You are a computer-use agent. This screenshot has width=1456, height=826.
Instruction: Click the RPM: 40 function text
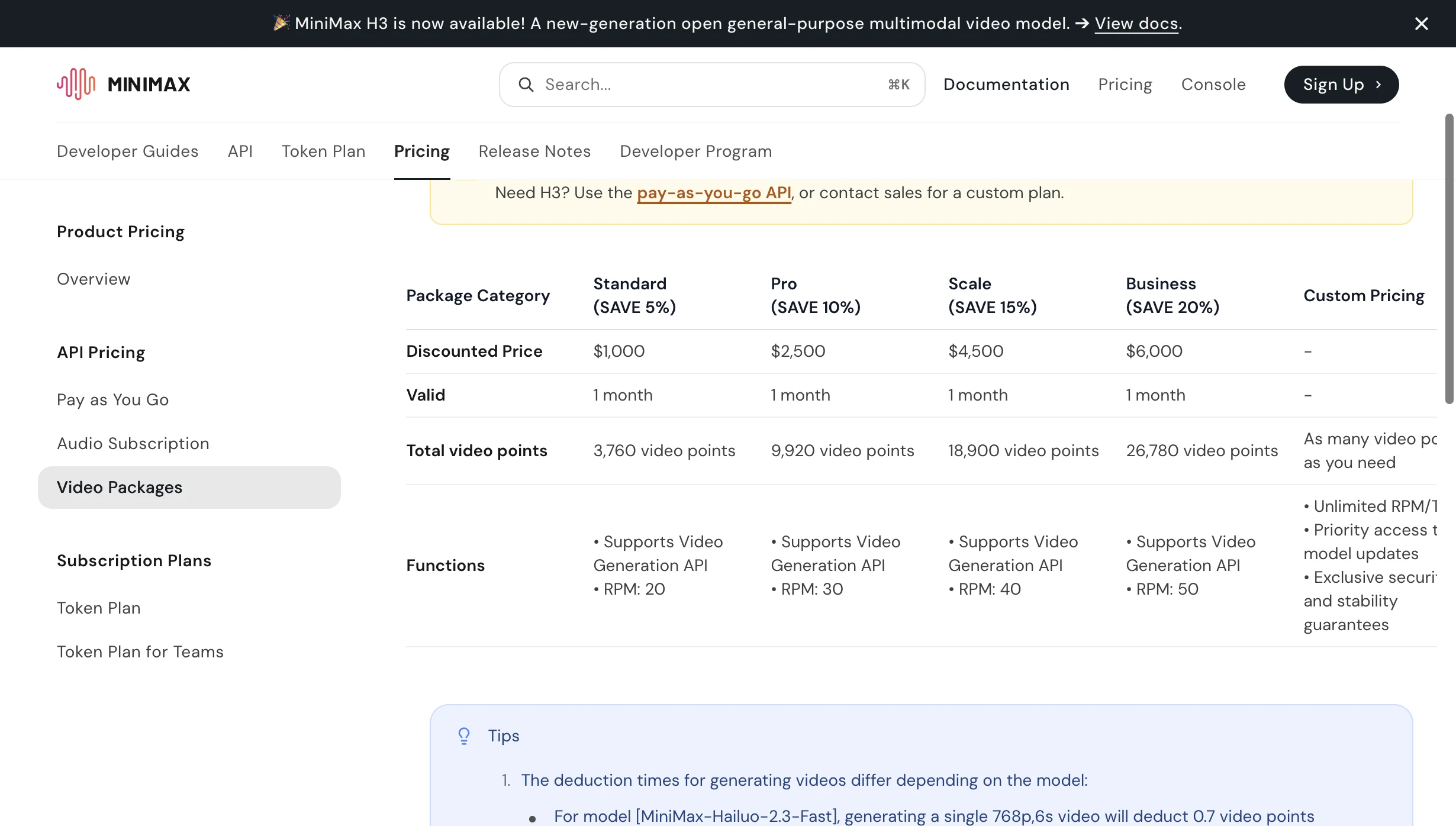click(x=985, y=589)
